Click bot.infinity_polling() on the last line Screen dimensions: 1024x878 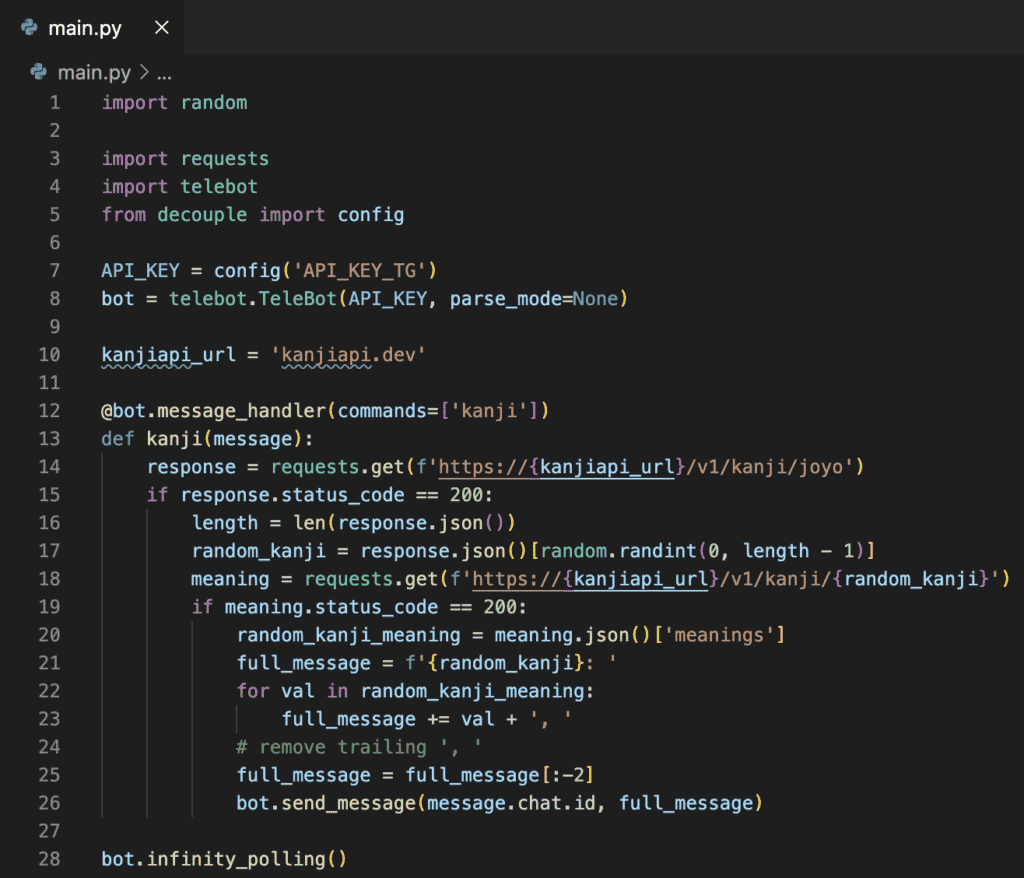pos(224,859)
